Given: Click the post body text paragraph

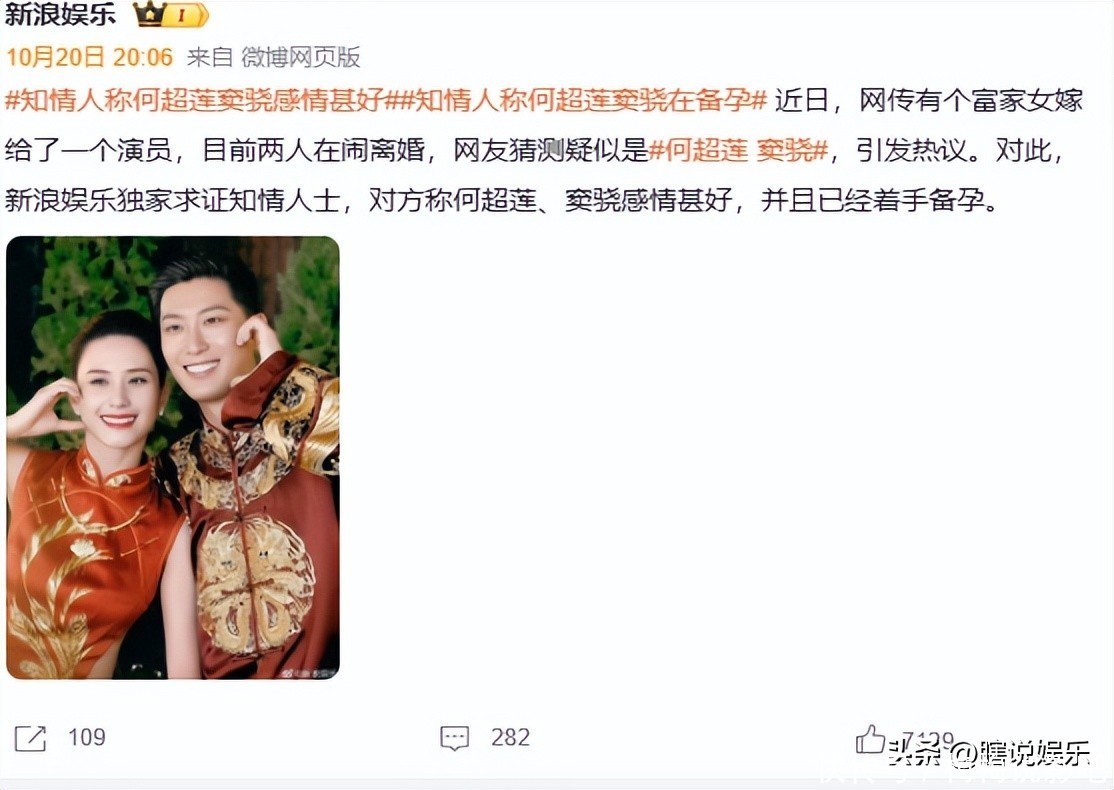Looking at the screenshot, I should pos(544,151).
